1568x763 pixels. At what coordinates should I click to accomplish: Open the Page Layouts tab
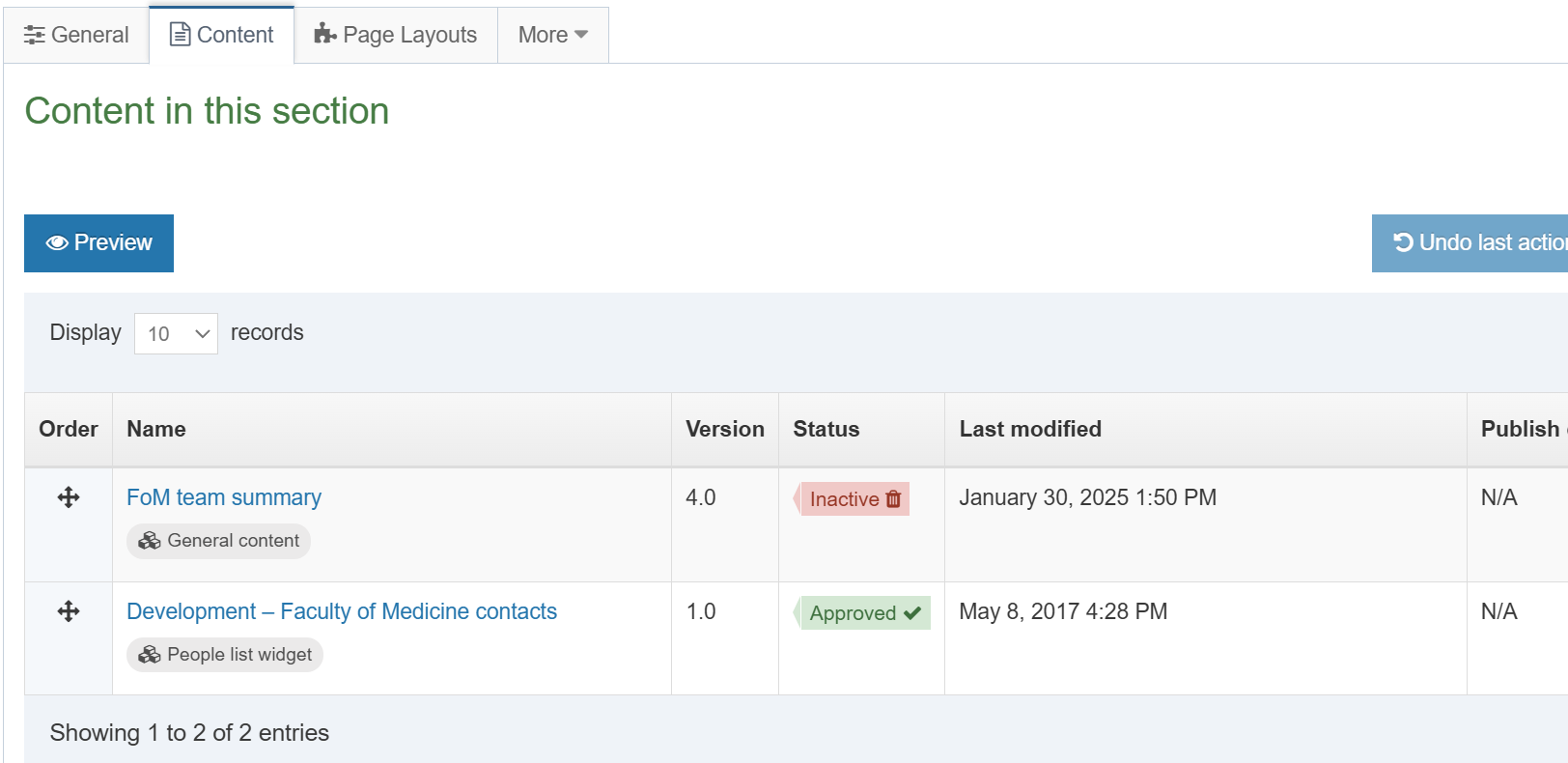click(396, 35)
